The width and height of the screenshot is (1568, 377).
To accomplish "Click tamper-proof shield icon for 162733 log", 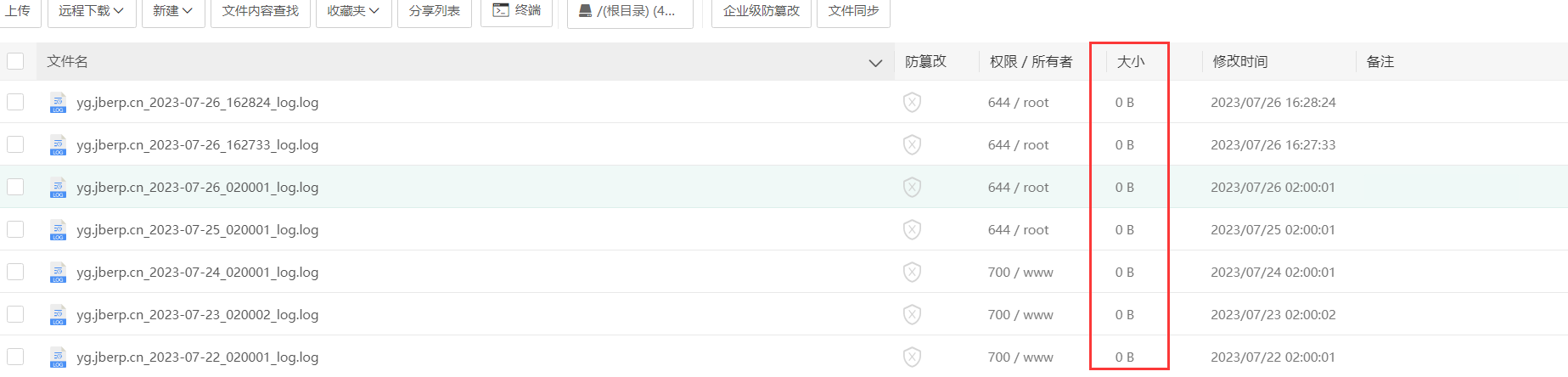I will coord(912,145).
